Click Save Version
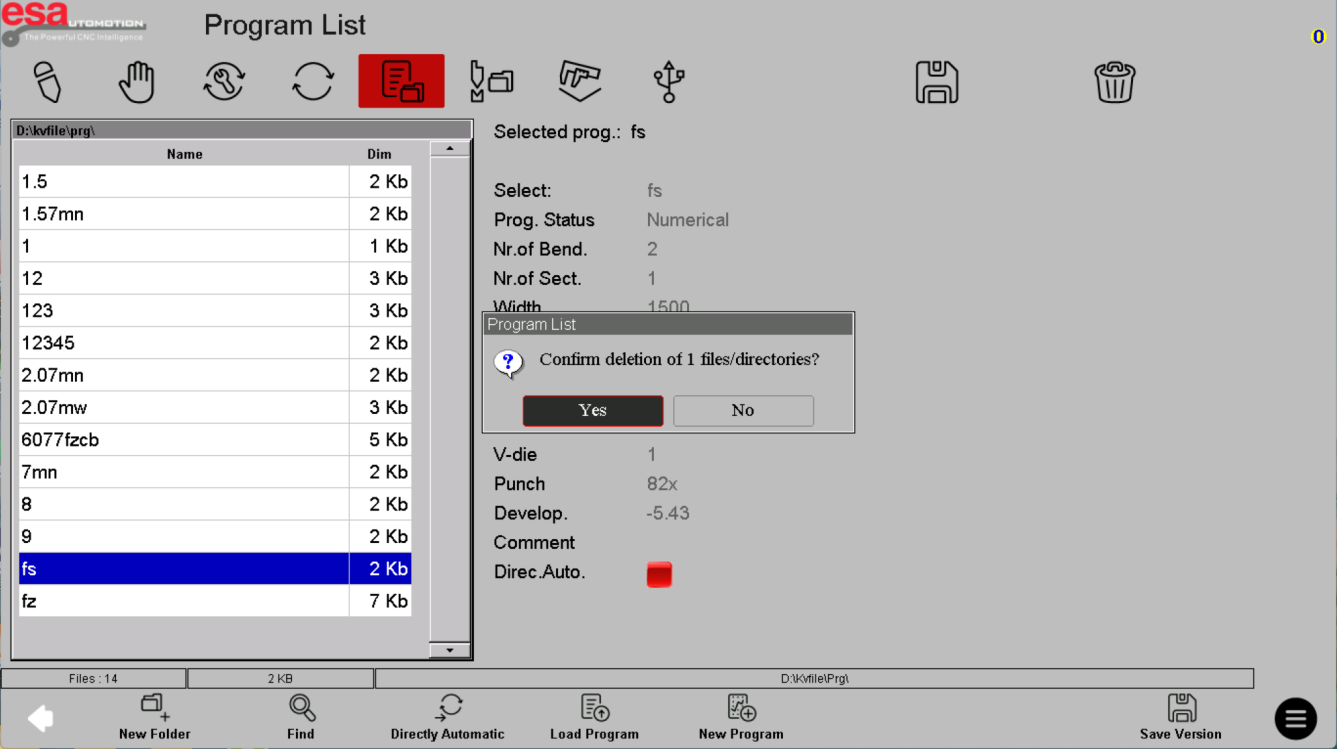The image size is (1337, 749). [x=1181, y=718]
